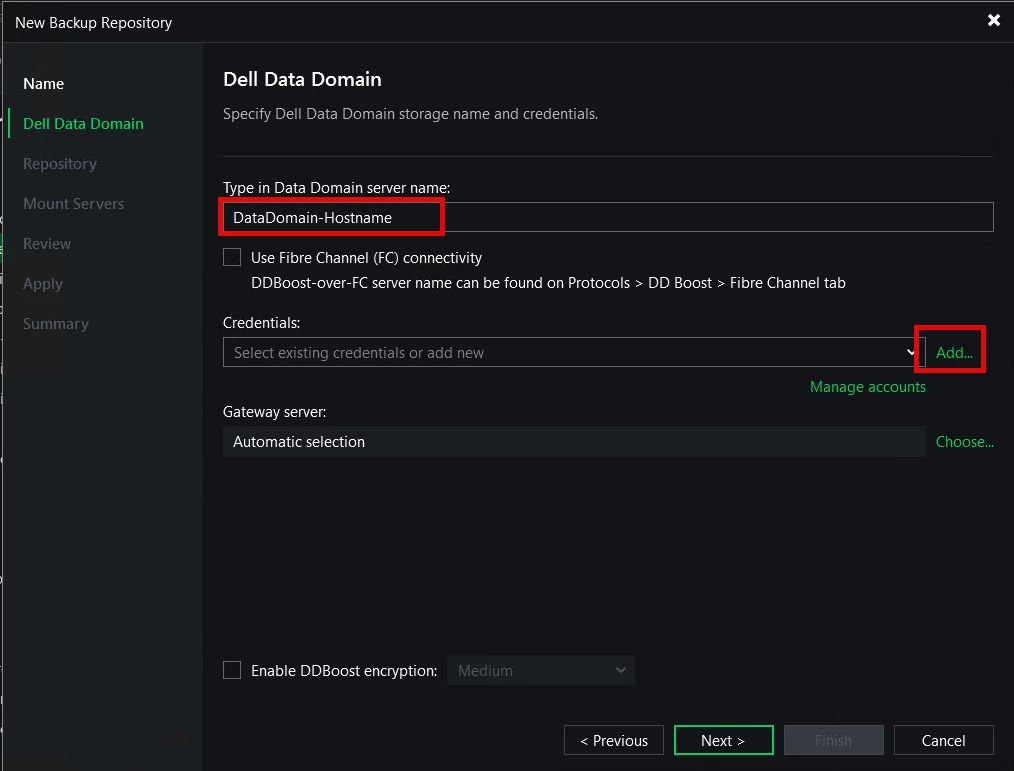Enable Use Fibre Channel (FC) connectivity checkbox
1014x771 pixels.
coord(232,258)
